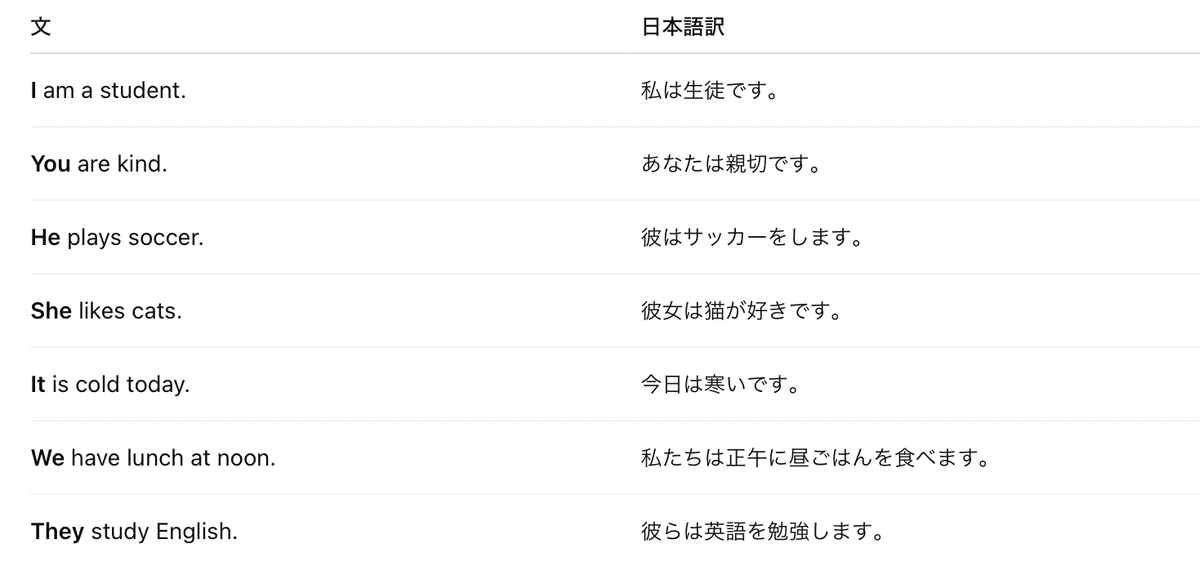Click the 文 column header

pos(40,28)
